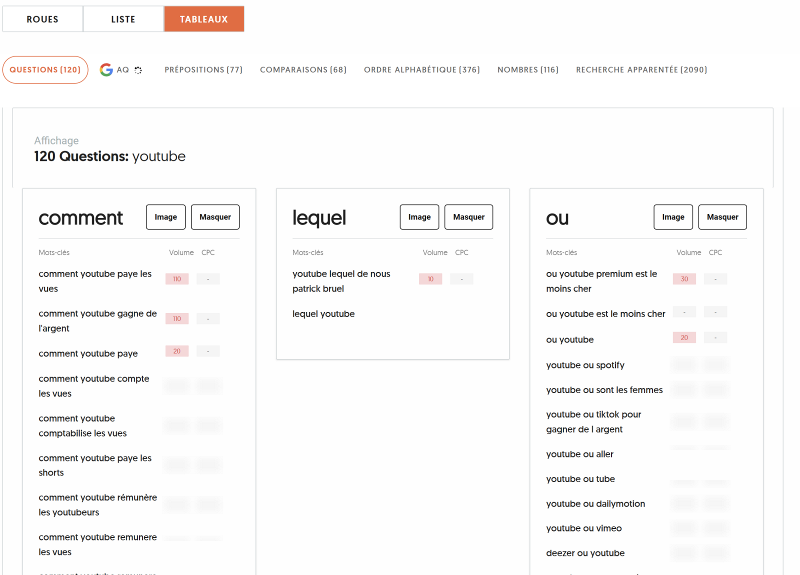Click volume badge for 'youtube lequel de nous'
This screenshot has height=575, width=800.
pyautogui.click(x=431, y=279)
